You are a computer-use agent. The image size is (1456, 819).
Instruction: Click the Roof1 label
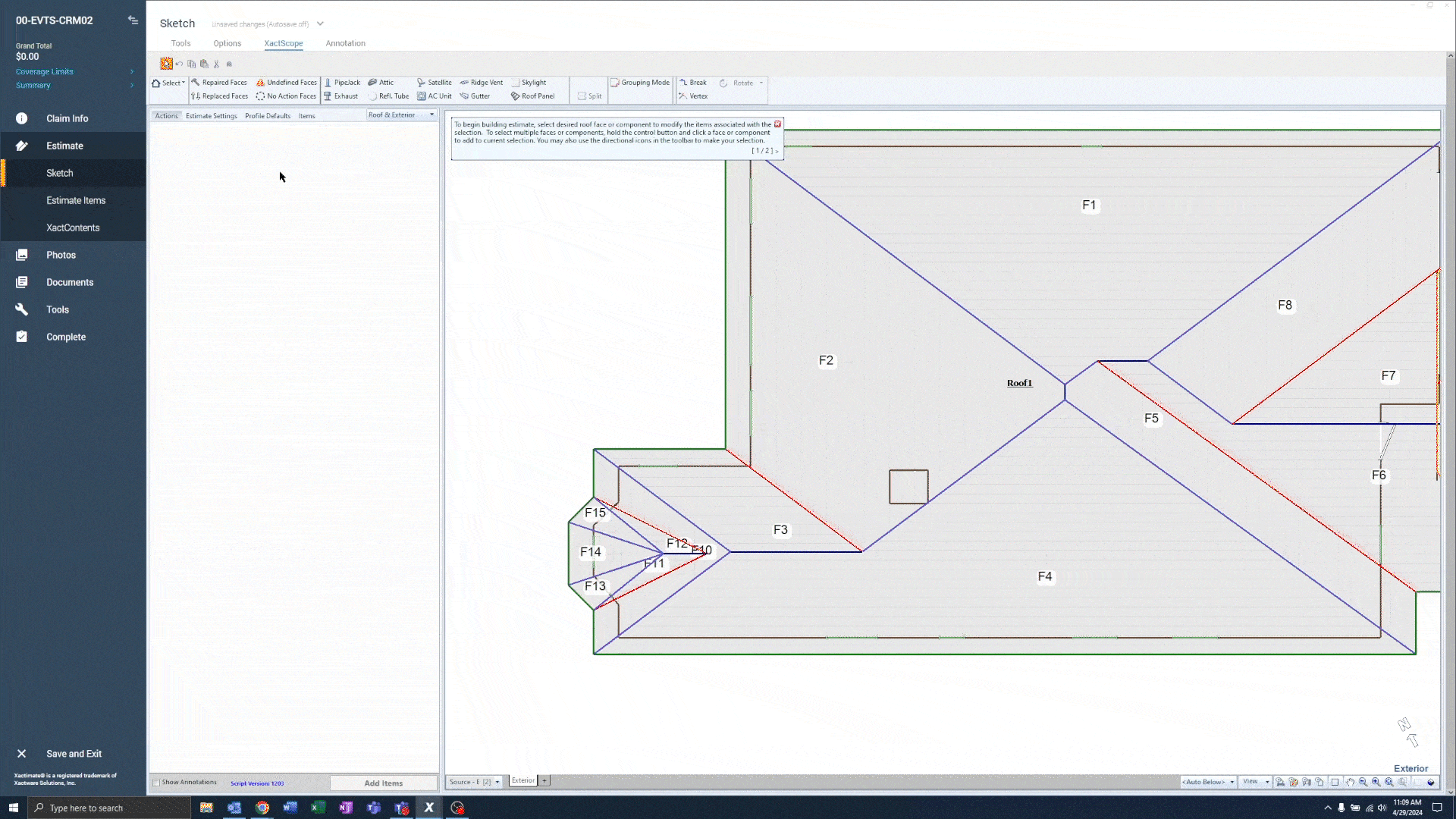click(1019, 383)
